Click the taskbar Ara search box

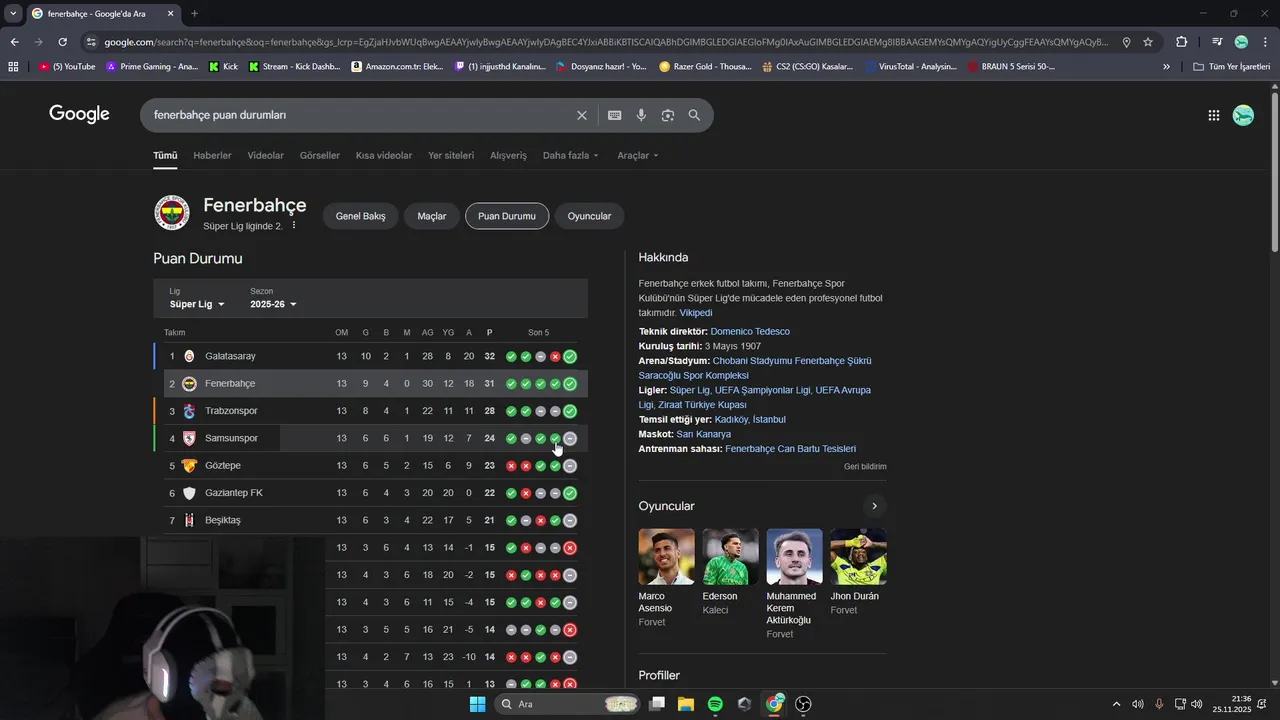point(567,704)
